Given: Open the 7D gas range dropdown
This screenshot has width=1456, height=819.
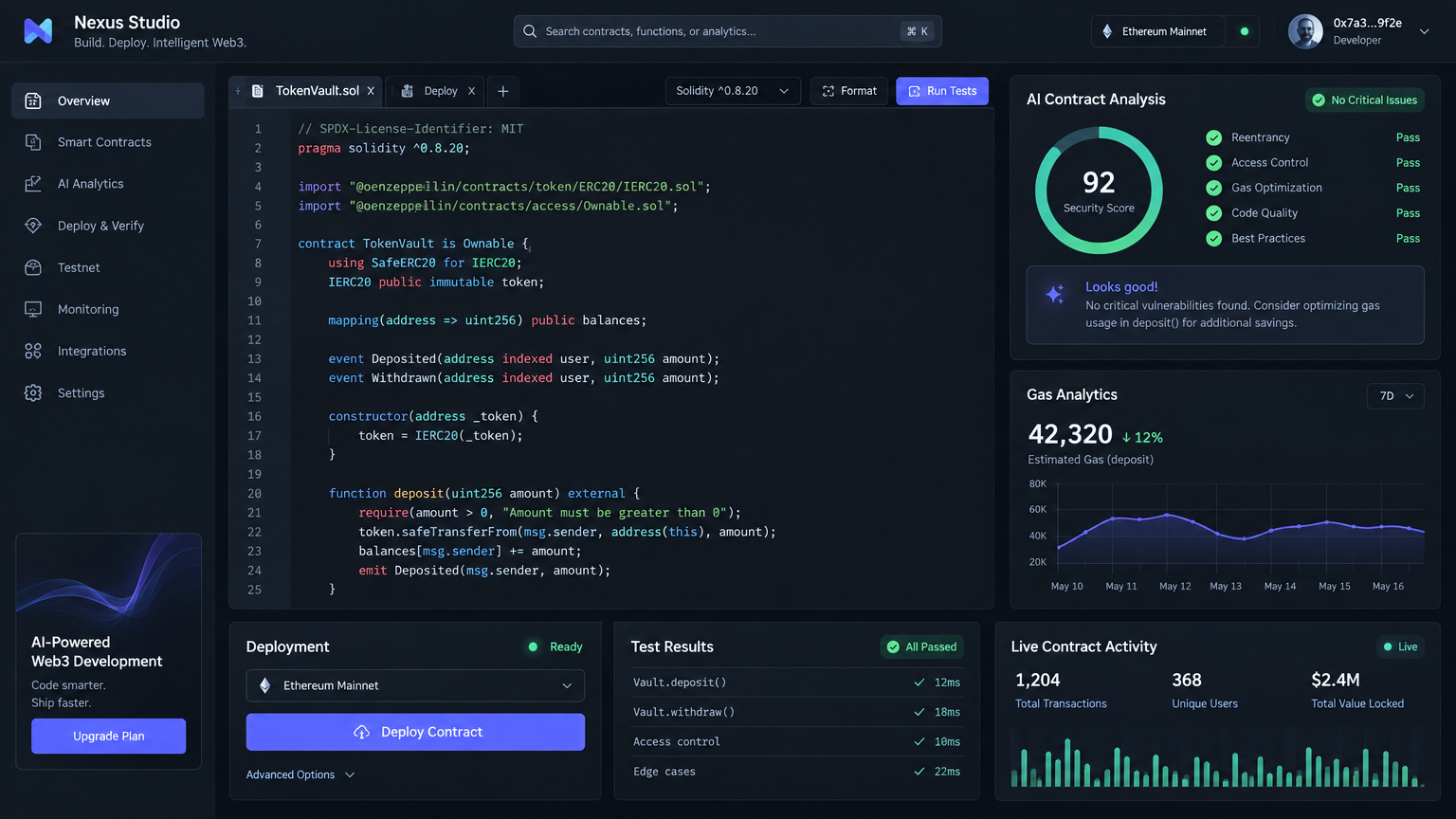Looking at the screenshot, I should 1395,396.
